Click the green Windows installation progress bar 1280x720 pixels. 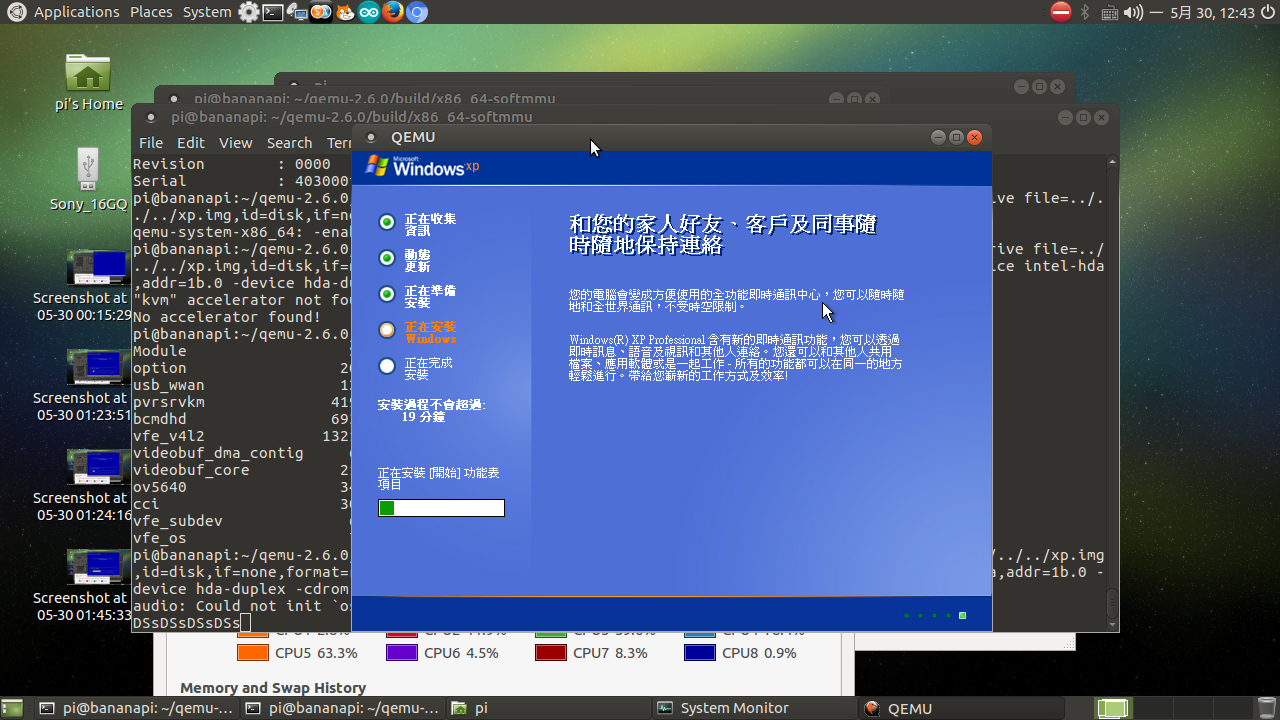441,508
